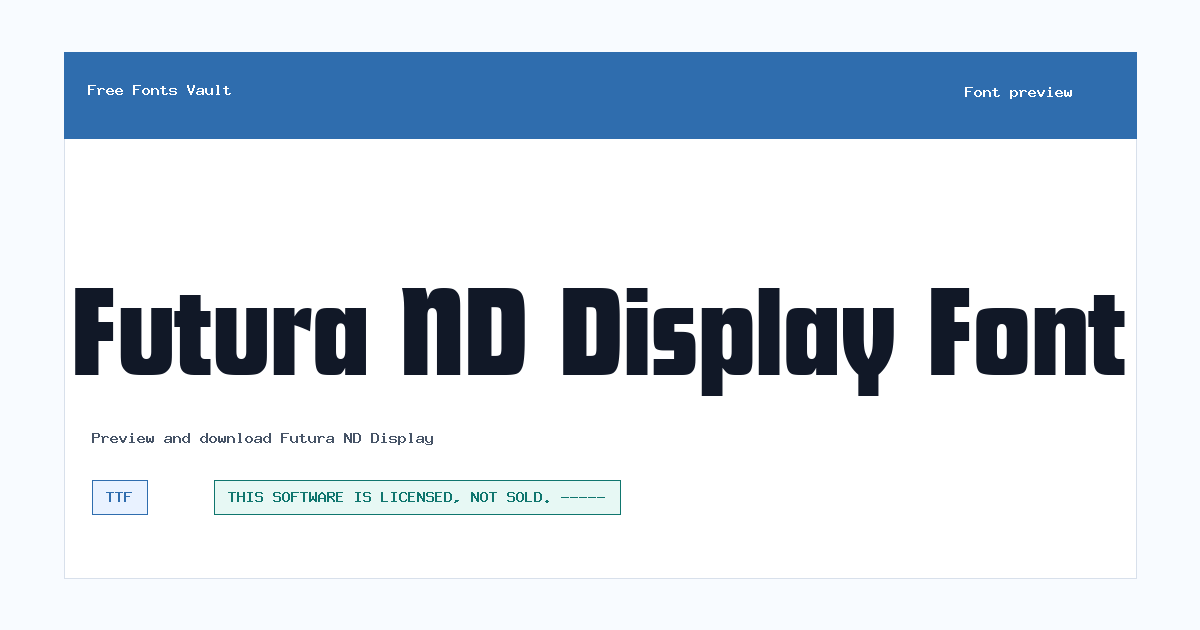Select the TTF format badge
Viewport: 1200px width, 630px height.
[x=120, y=497]
